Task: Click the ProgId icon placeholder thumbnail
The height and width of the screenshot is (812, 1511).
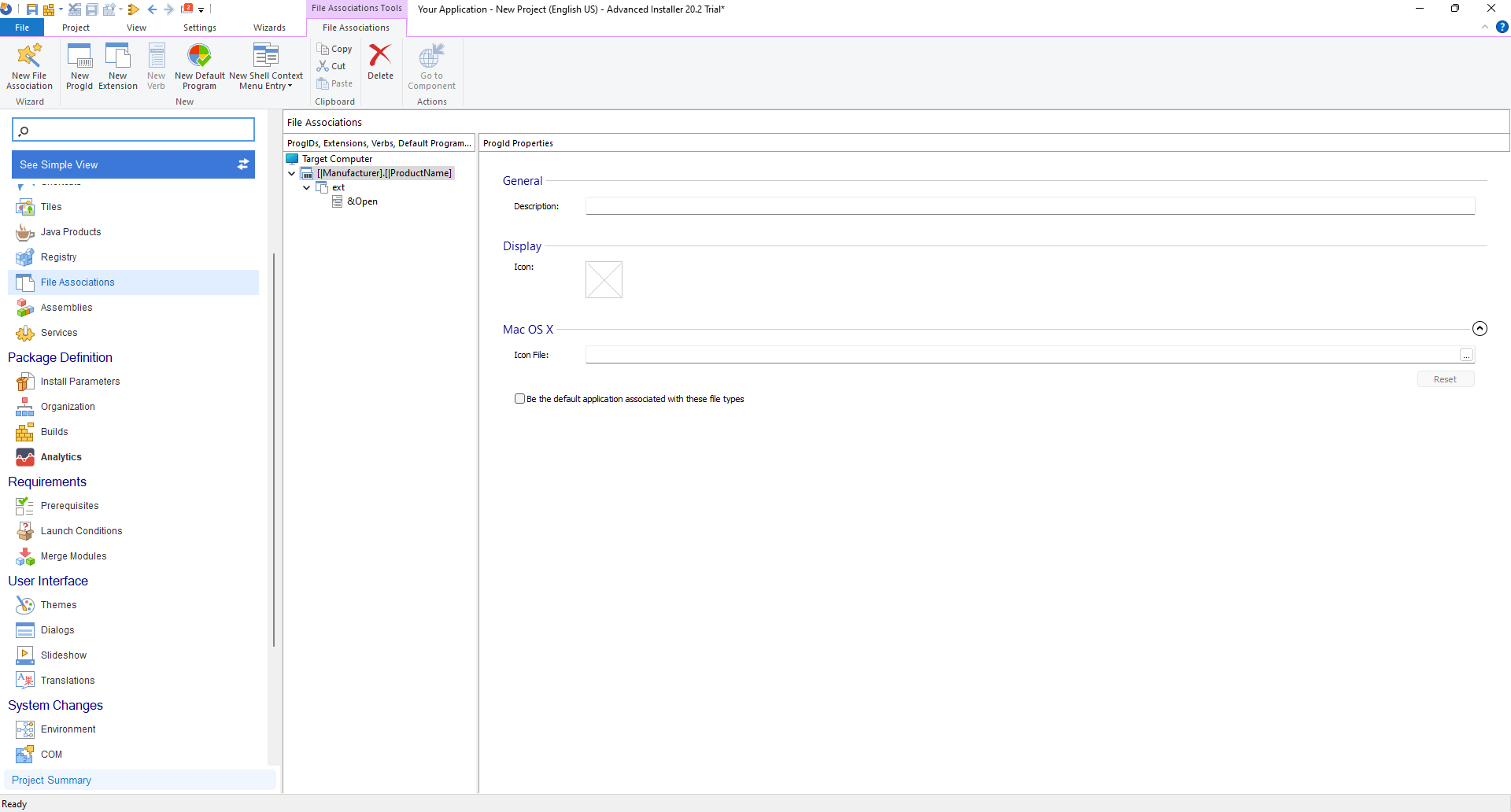Action: (x=604, y=279)
